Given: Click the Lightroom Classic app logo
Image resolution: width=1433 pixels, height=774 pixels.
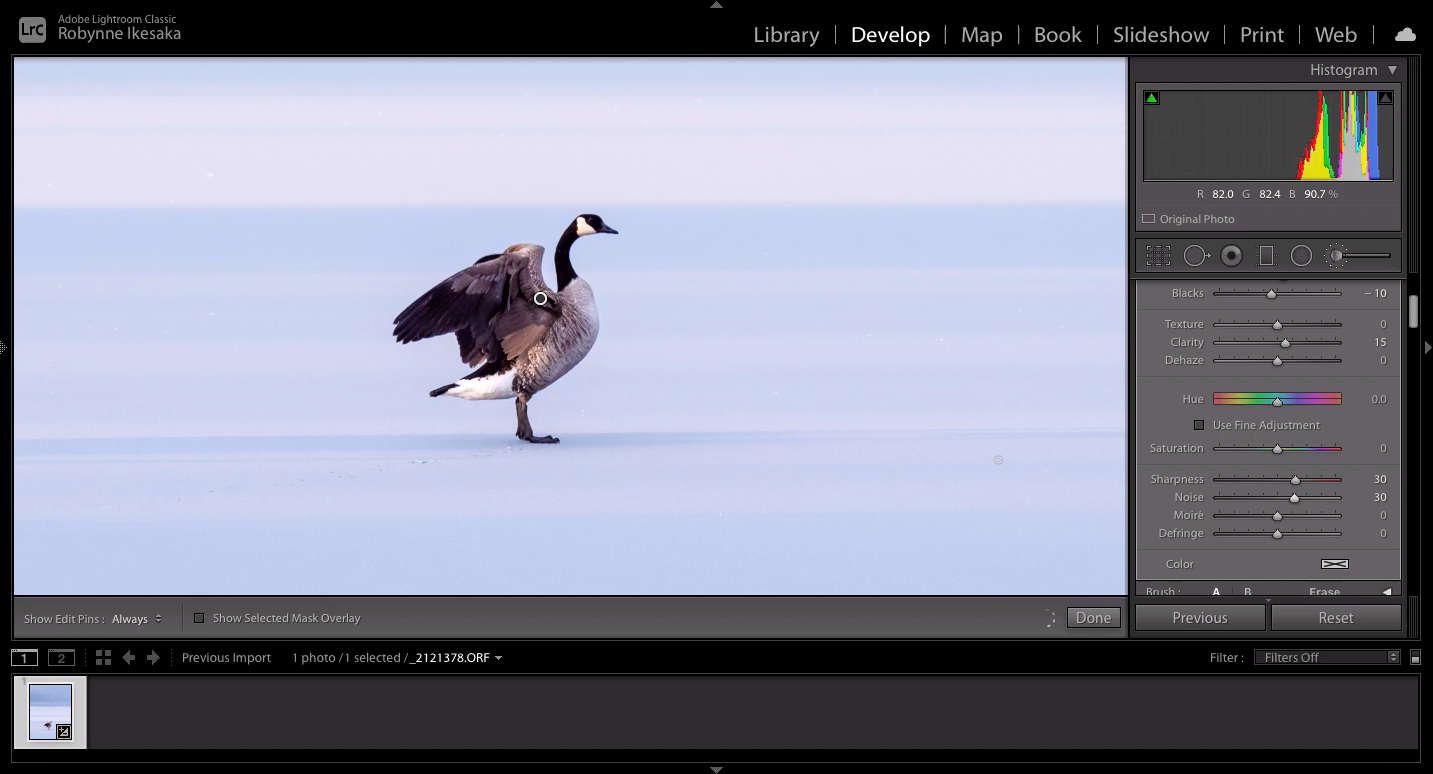Looking at the screenshot, I should [30, 28].
